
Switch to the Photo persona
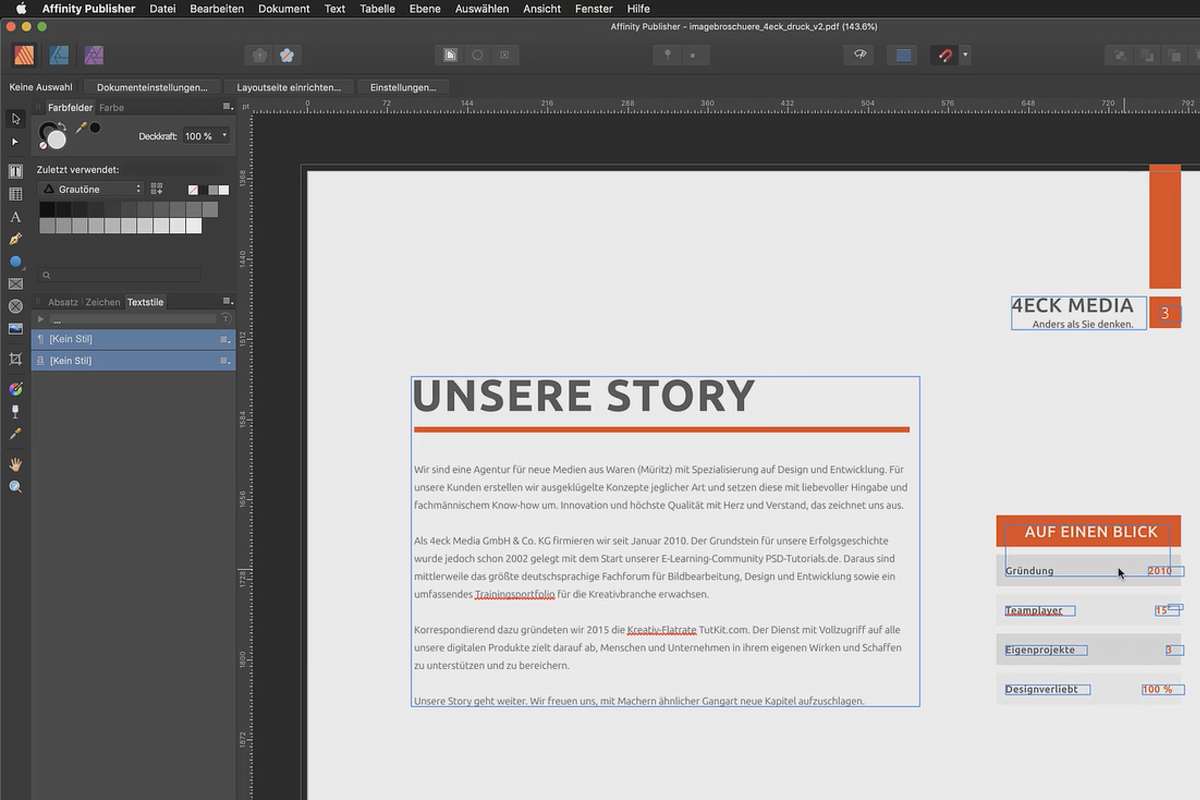click(94, 55)
